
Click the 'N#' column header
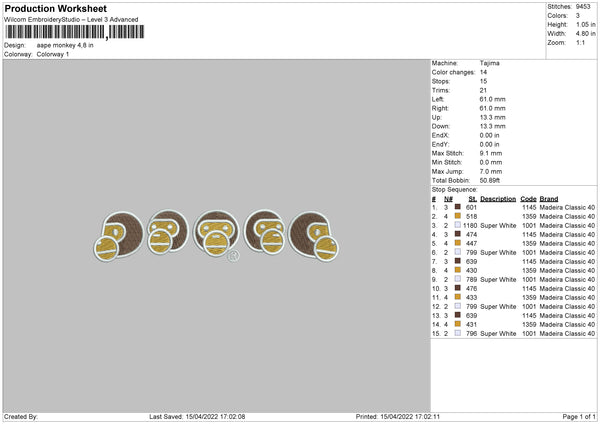(448, 199)
